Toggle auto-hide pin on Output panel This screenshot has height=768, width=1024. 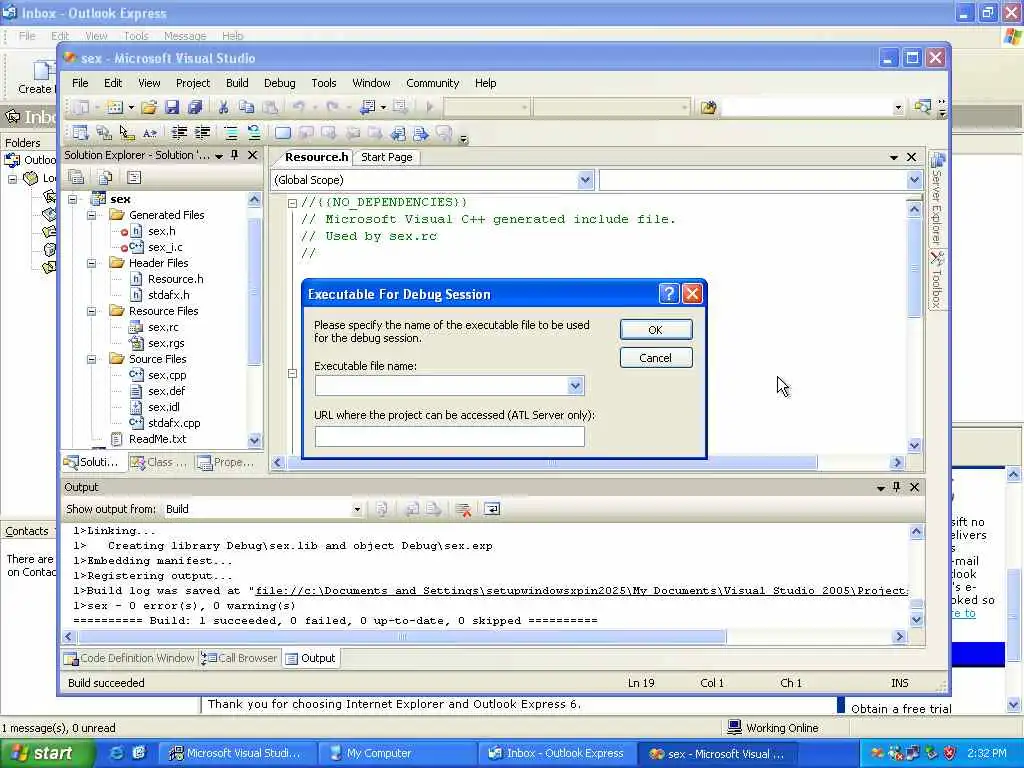(897, 487)
